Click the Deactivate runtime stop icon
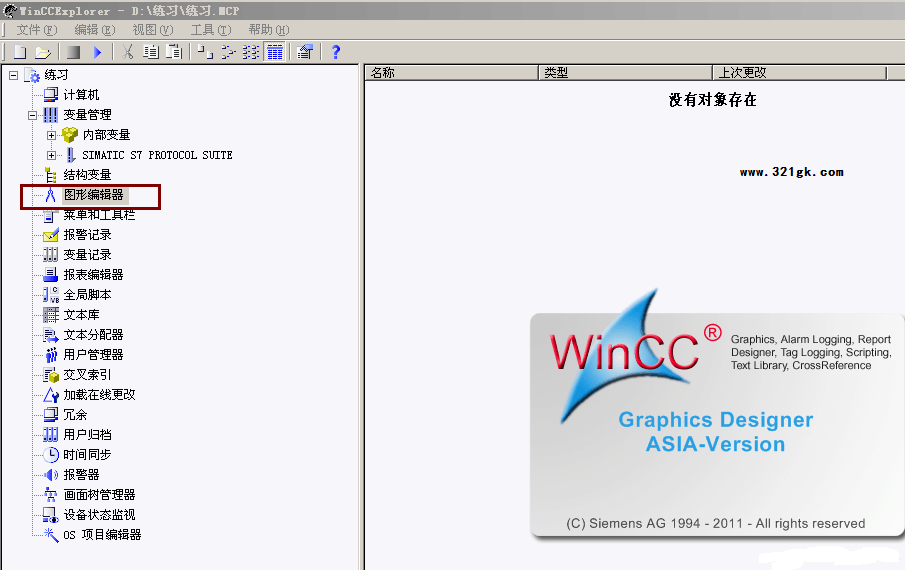The height and width of the screenshot is (570, 905). [x=73, y=52]
